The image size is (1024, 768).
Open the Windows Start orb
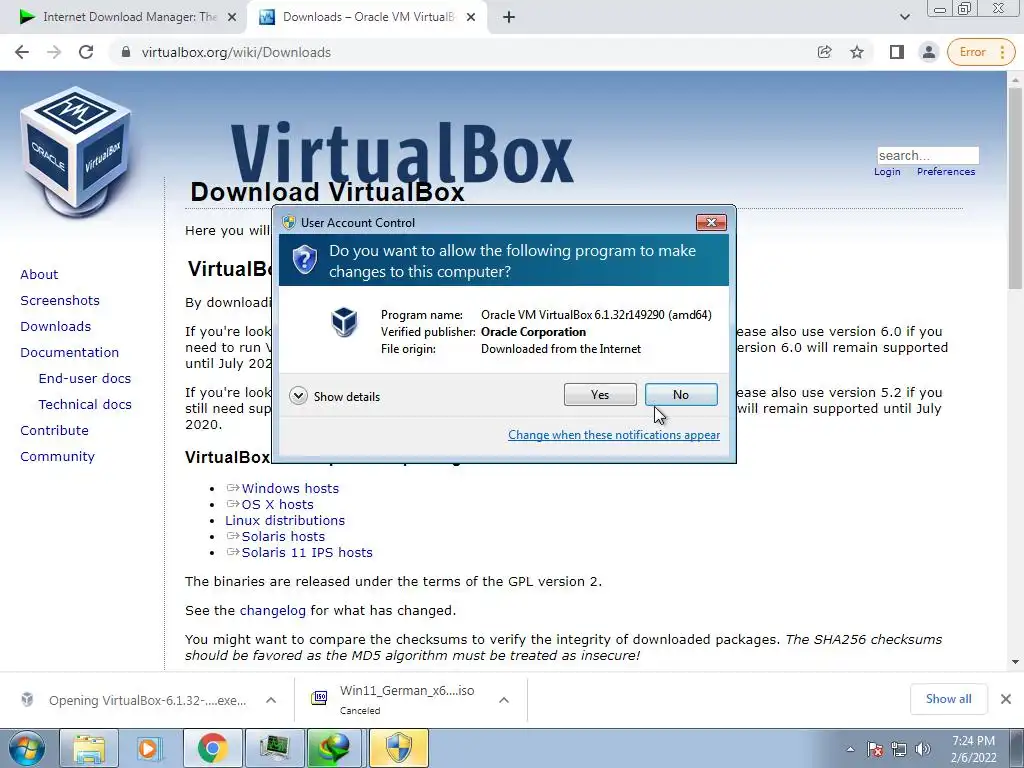27,749
